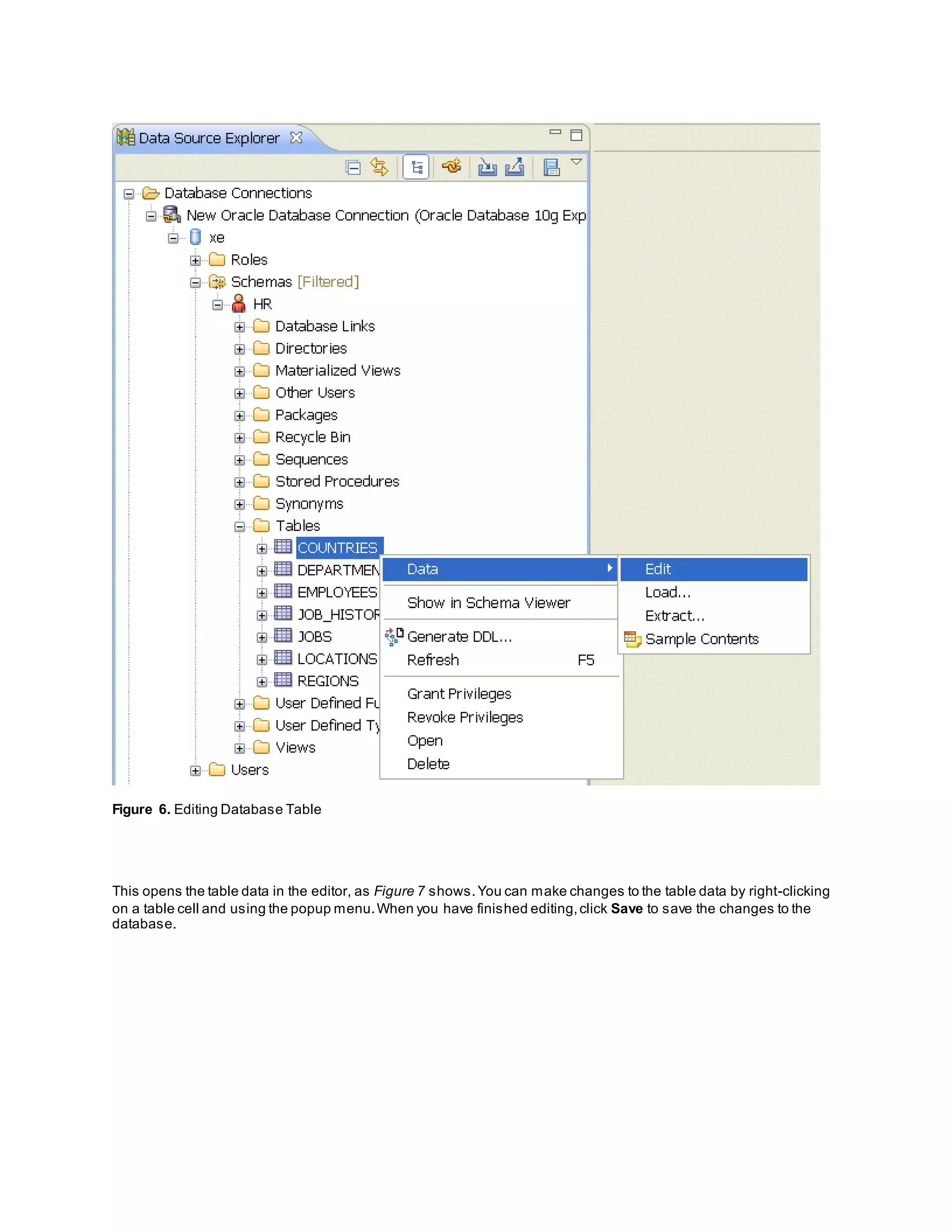This screenshot has width=952, height=1232.
Task: Select the Views folder
Action: click(x=296, y=748)
